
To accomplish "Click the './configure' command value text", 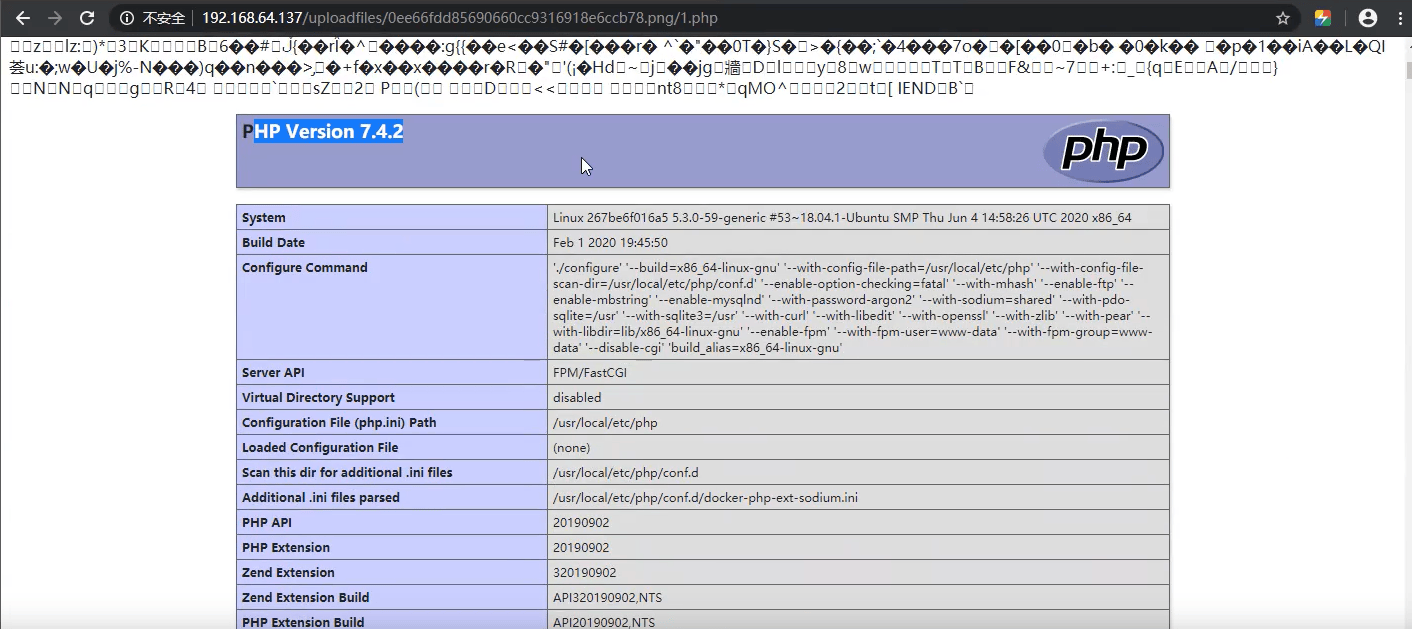I will [x=853, y=308].
